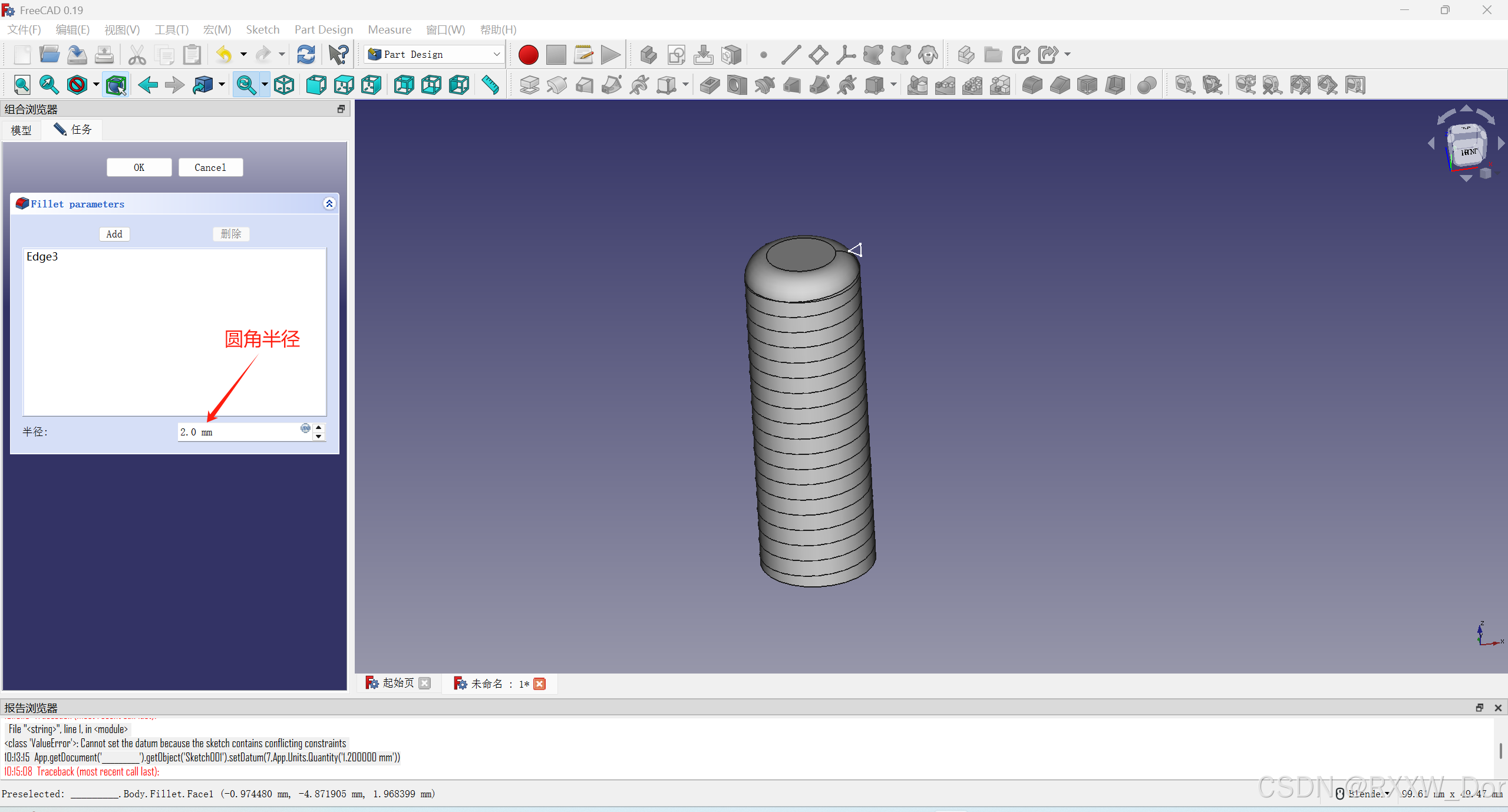Click OK to confirm the fillet
The height and width of the screenshot is (812, 1508).
point(139,167)
